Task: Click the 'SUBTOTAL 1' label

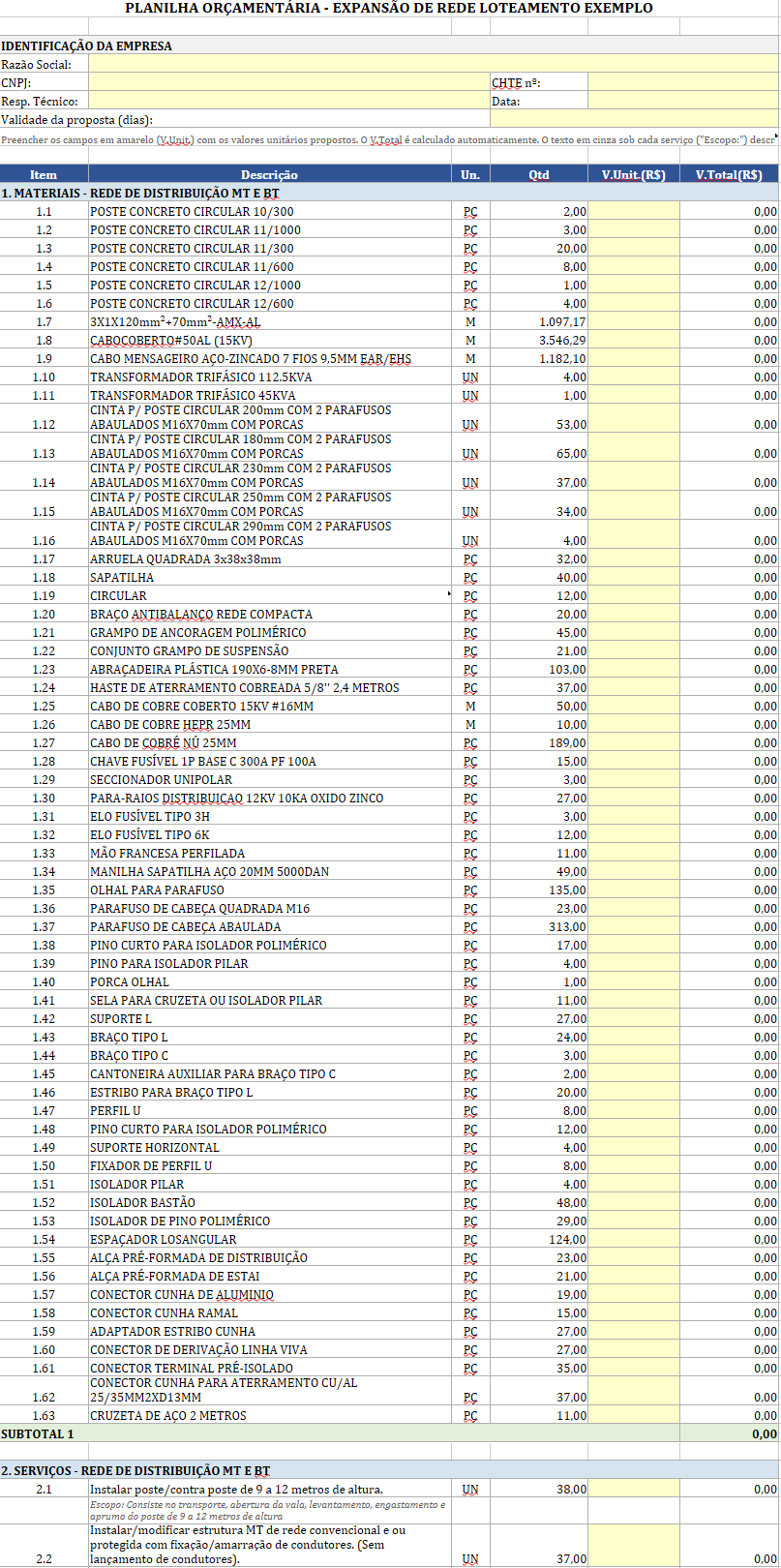Action: [38, 1433]
